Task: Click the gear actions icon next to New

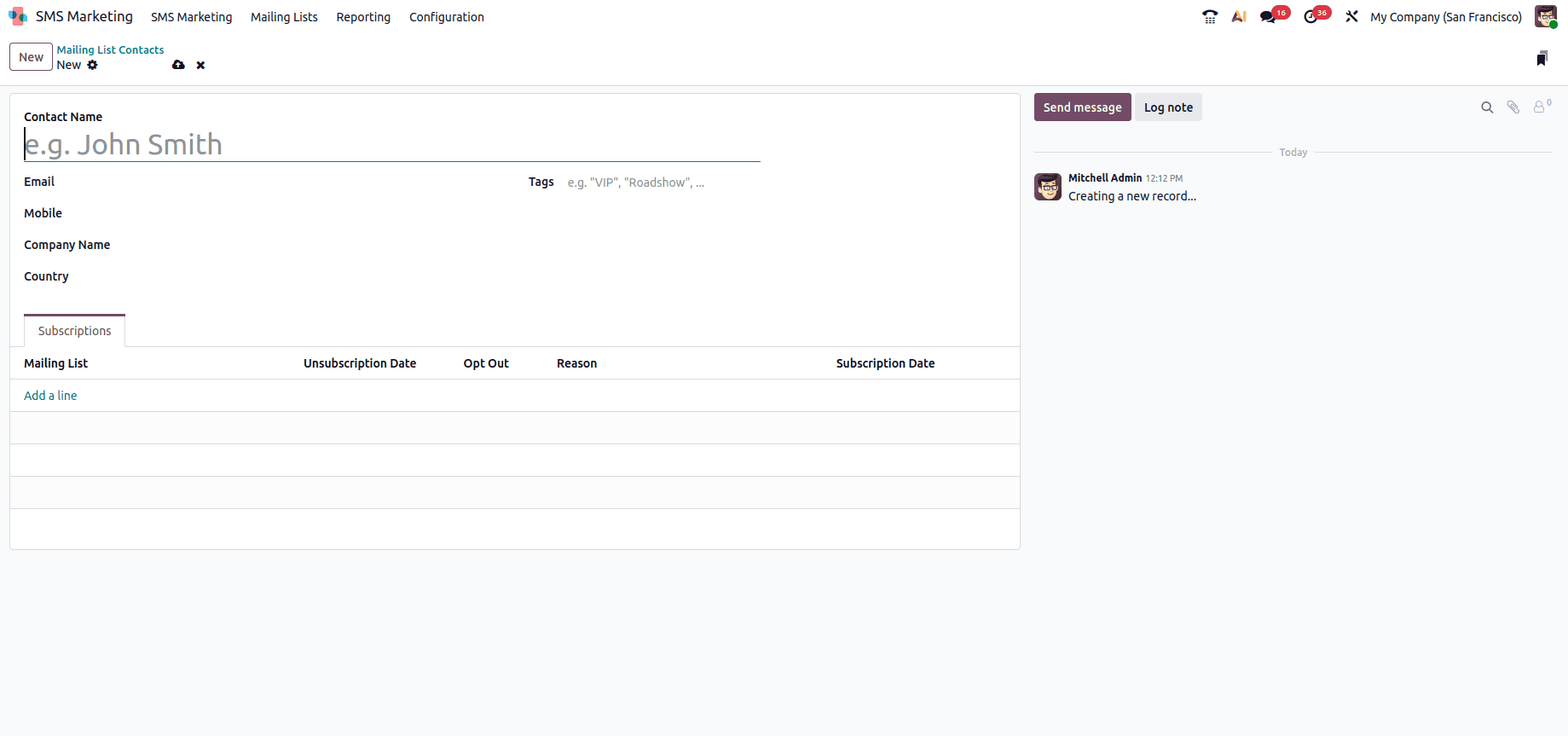Action: [x=92, y=65]
